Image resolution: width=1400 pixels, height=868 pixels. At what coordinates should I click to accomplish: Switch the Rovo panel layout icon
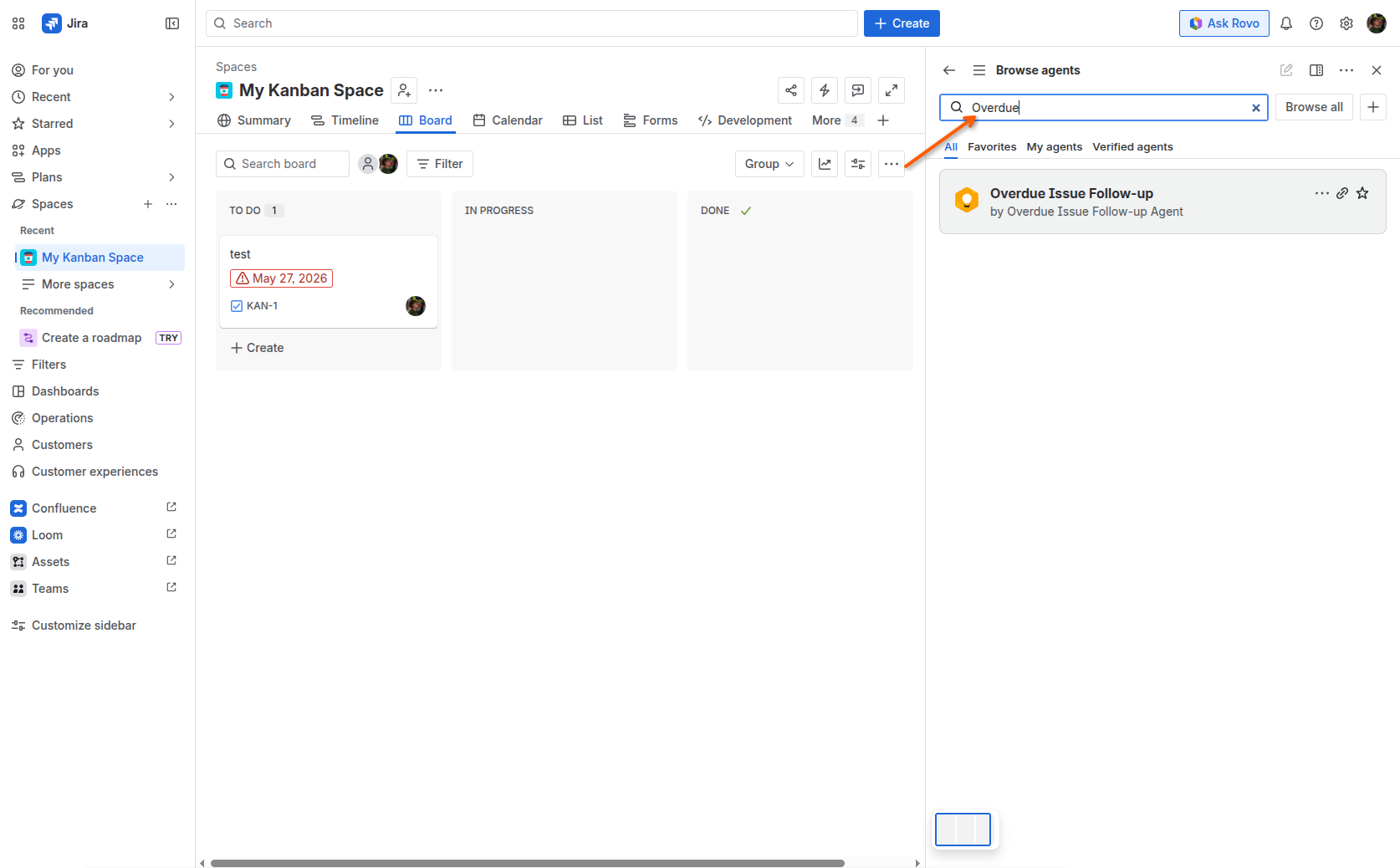click(x=1316, y=70)
